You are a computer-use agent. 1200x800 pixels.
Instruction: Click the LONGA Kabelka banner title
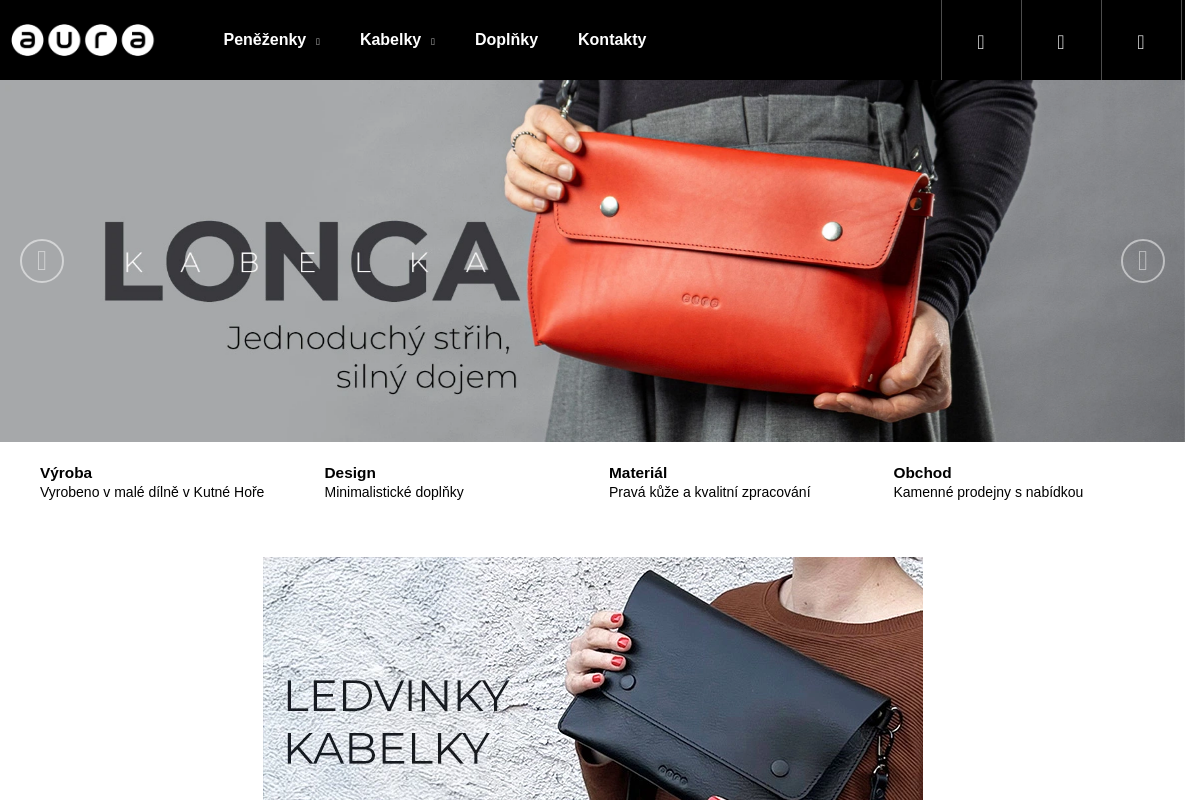click(x=312, y=262)
